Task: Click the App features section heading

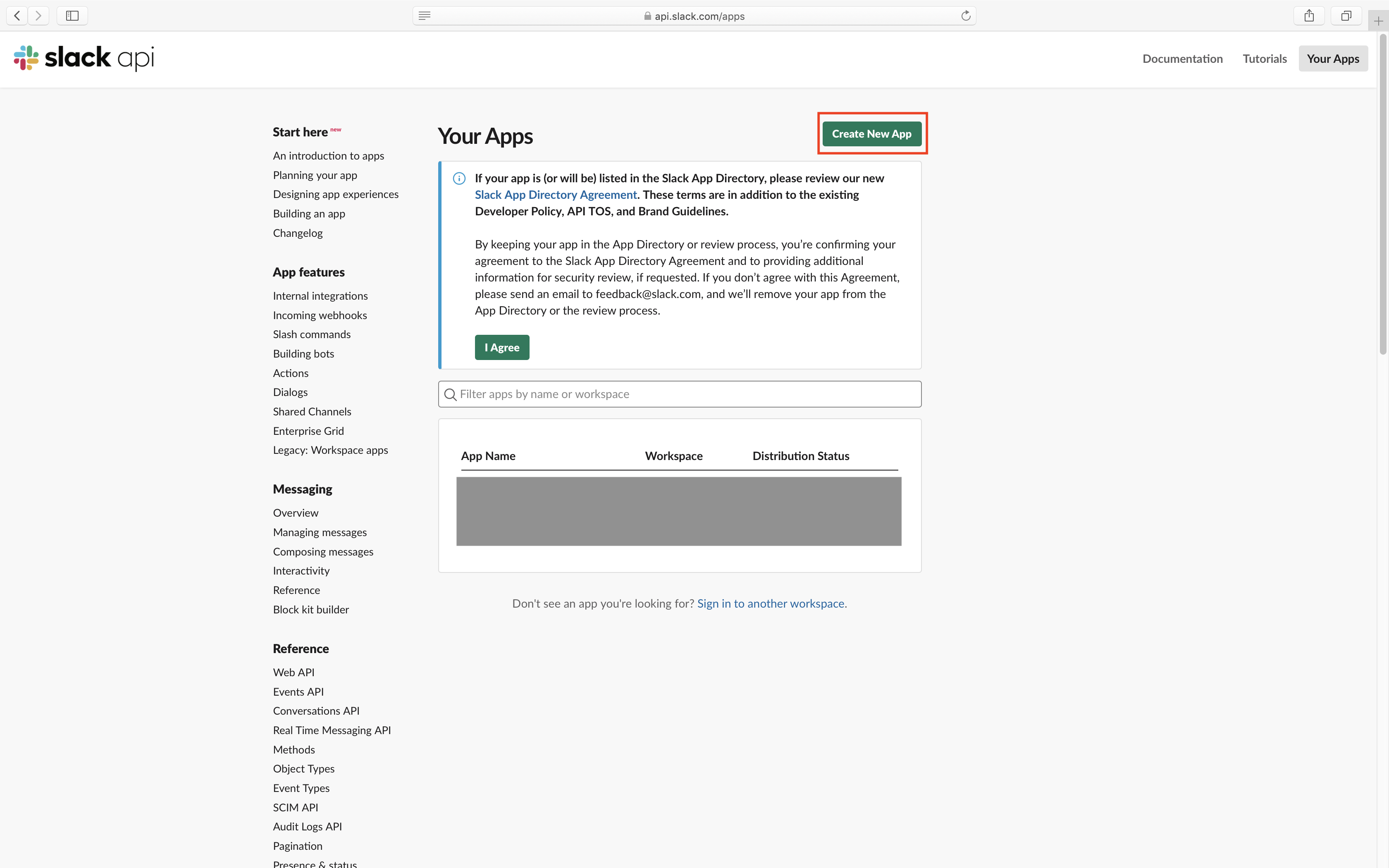Action: pyautogui.click(x=309, y=272)
